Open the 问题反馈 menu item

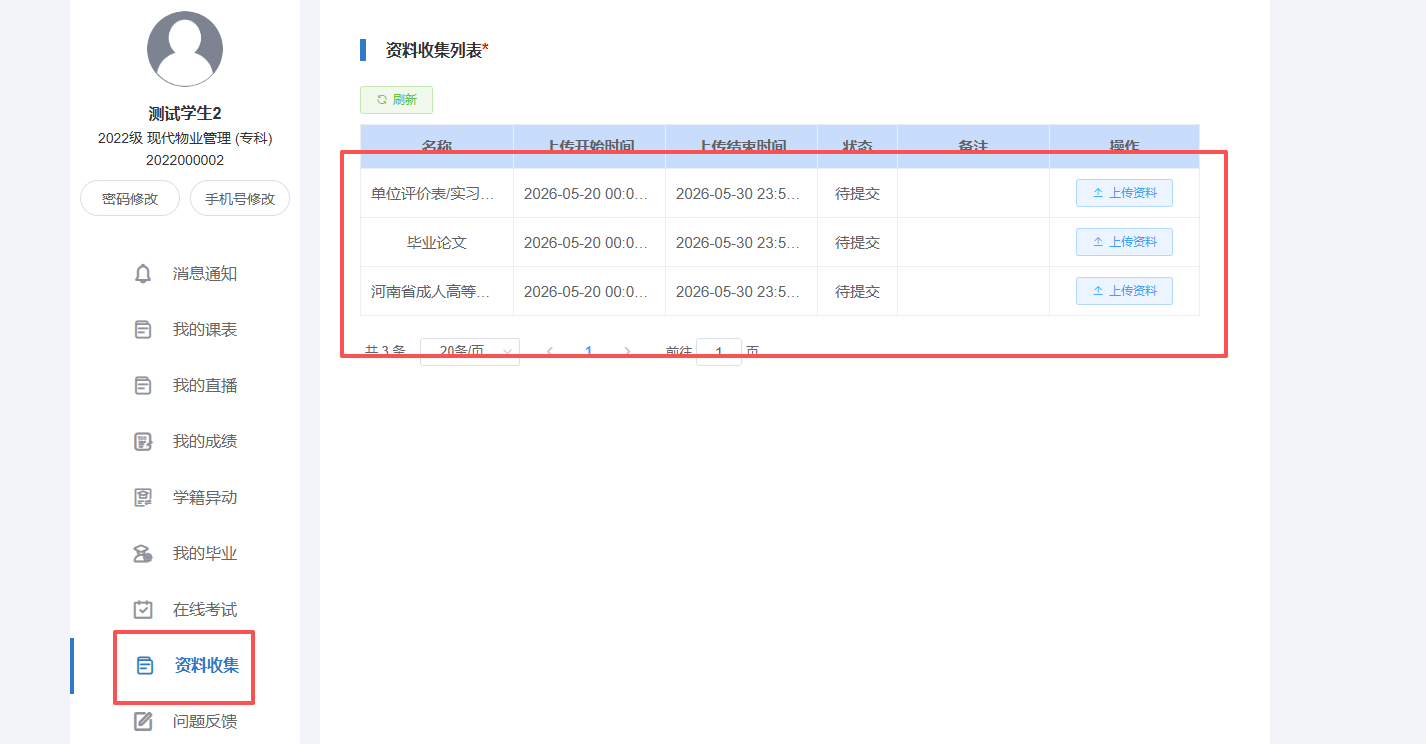[204, 721]
